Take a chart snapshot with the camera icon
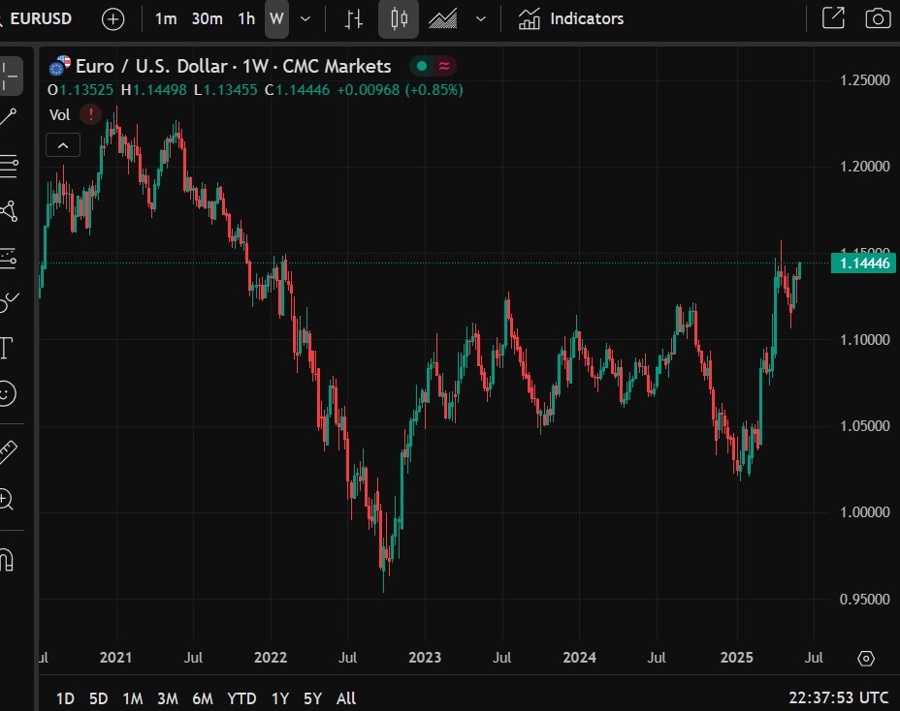This screenshot has height=711, width=900. [877, 18]
